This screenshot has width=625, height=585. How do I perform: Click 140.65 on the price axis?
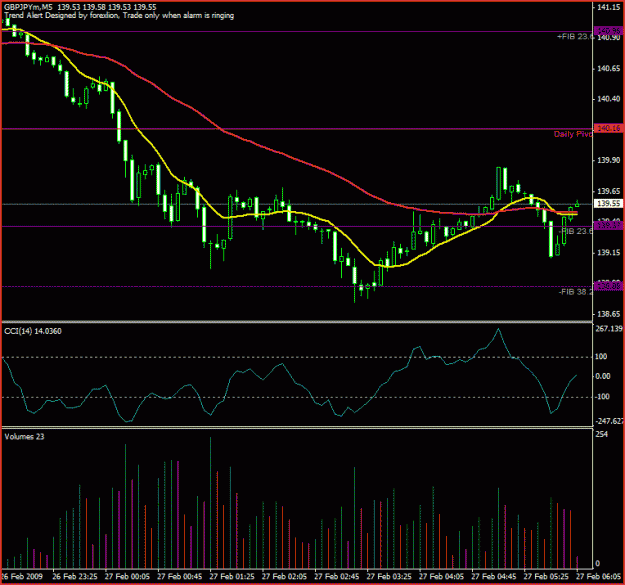609,69
